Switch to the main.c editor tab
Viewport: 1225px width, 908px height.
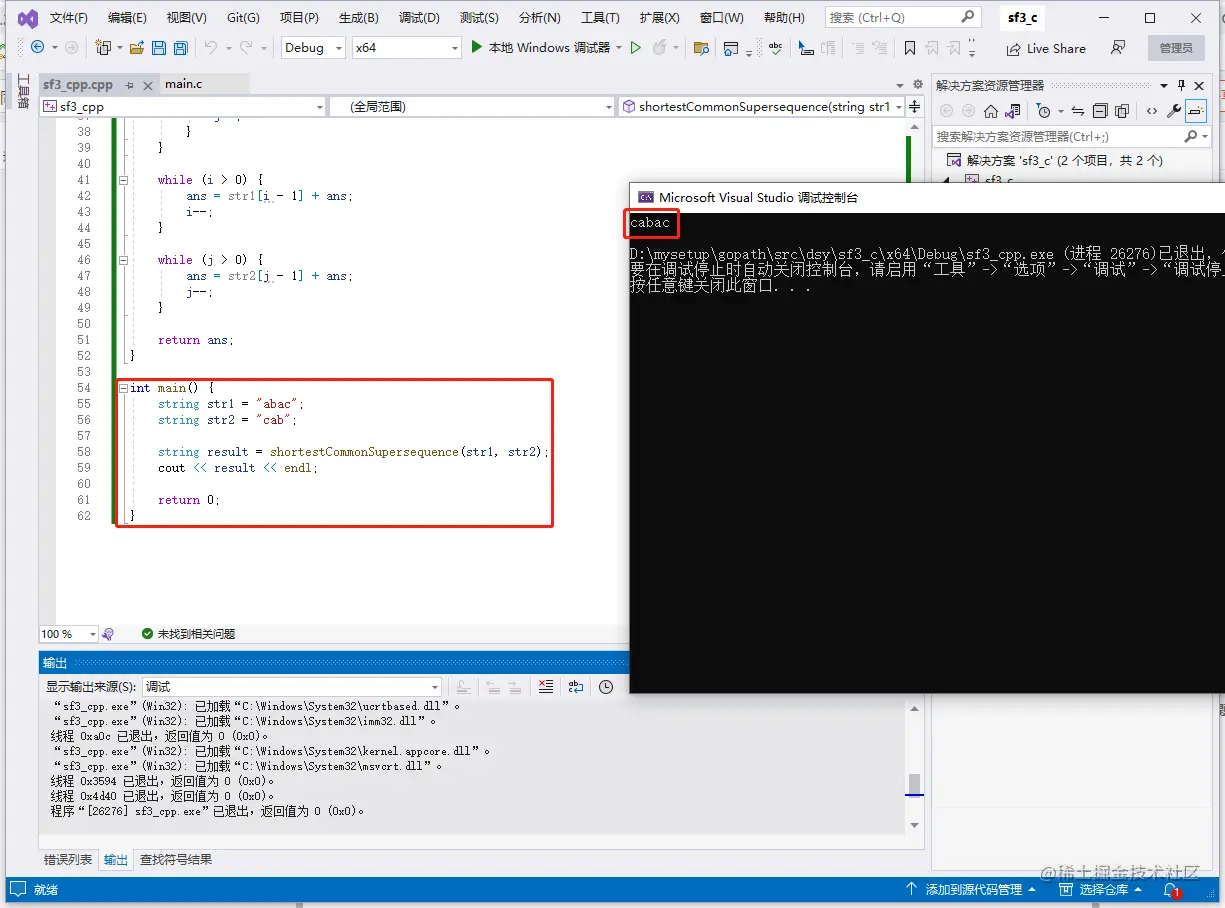[184, 84]
